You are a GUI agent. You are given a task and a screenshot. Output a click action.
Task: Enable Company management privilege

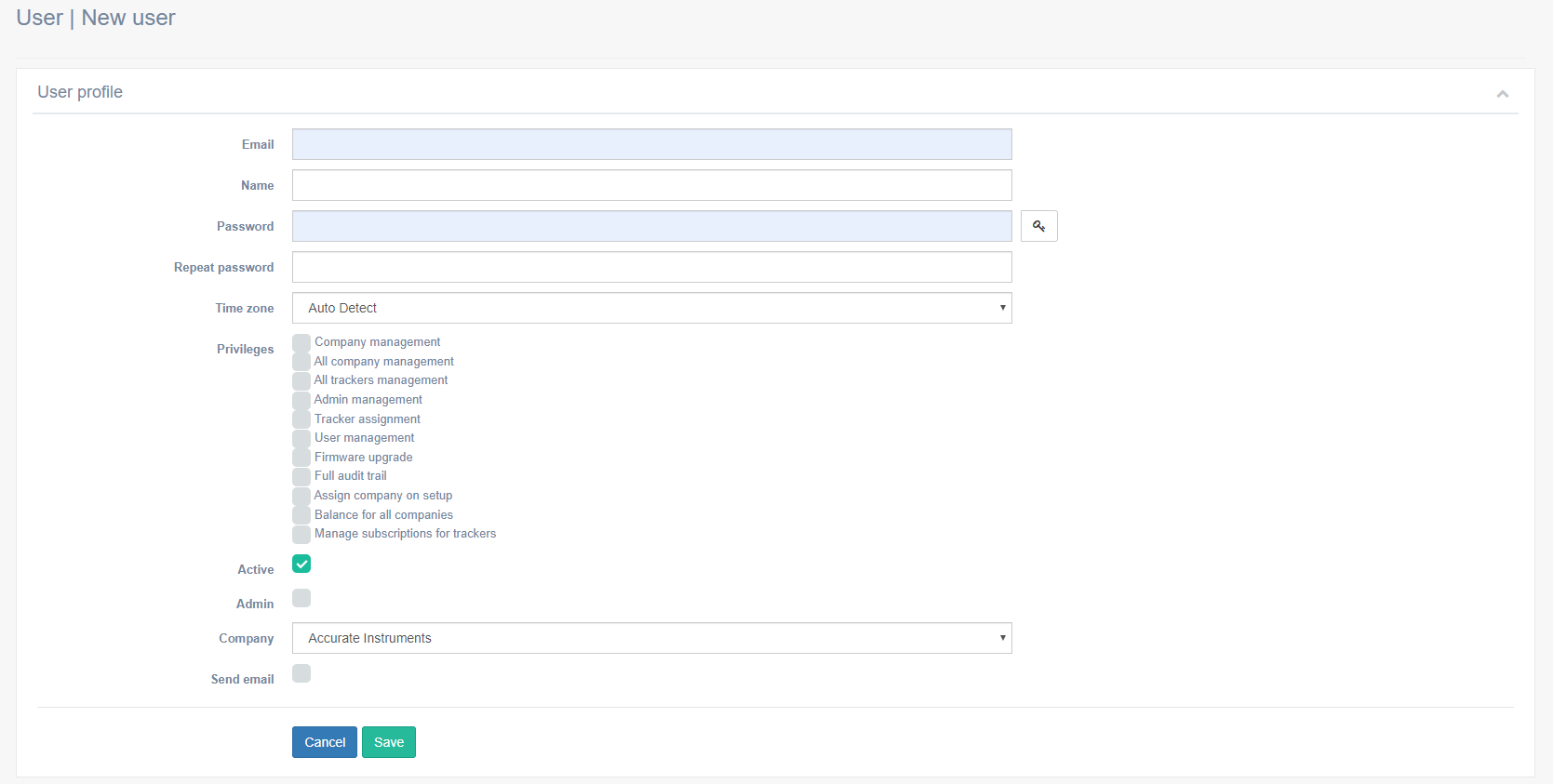[301, 343]
